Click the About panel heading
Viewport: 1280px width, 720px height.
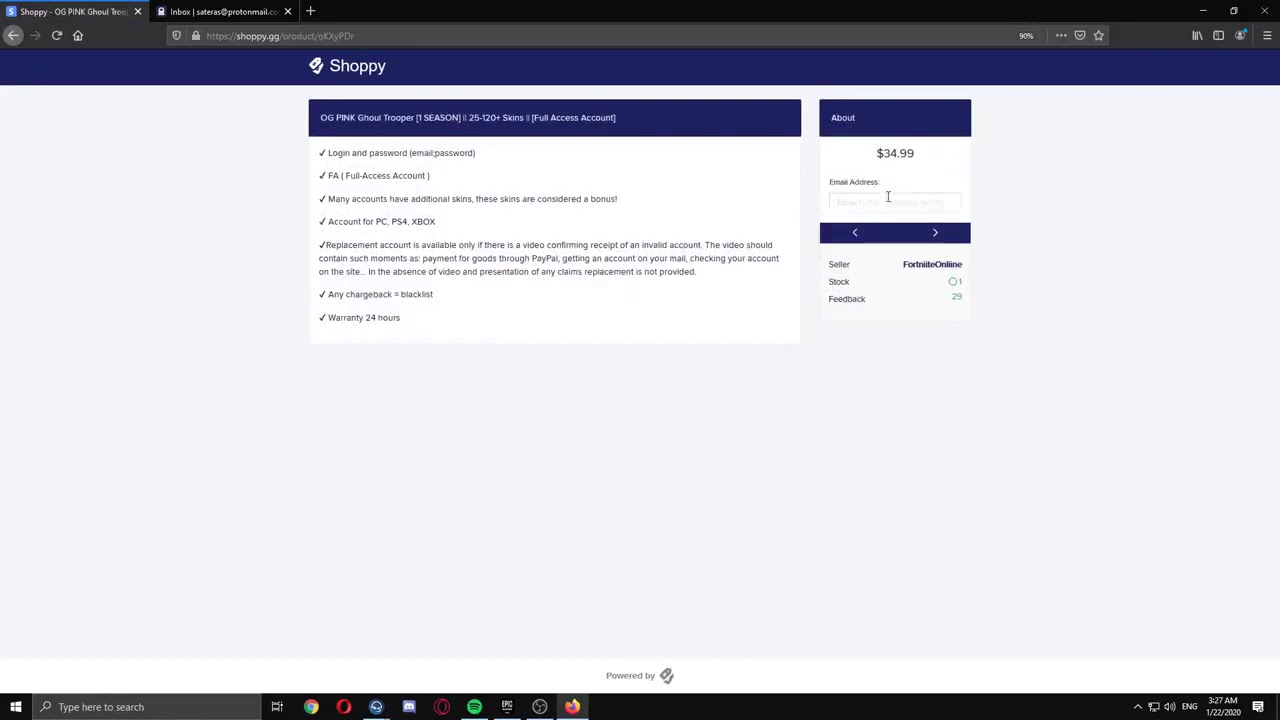[x=843, y=118]
